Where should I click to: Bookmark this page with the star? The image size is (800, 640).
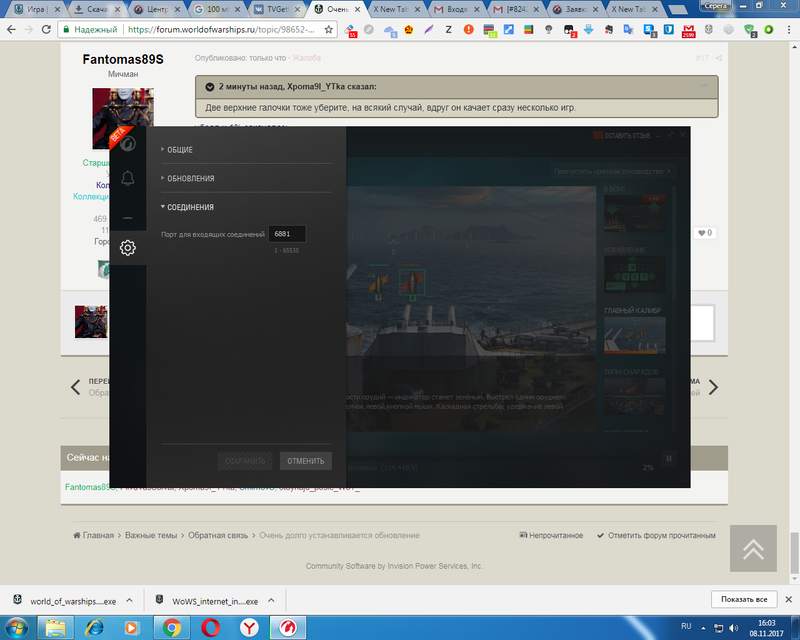[329, 30]
